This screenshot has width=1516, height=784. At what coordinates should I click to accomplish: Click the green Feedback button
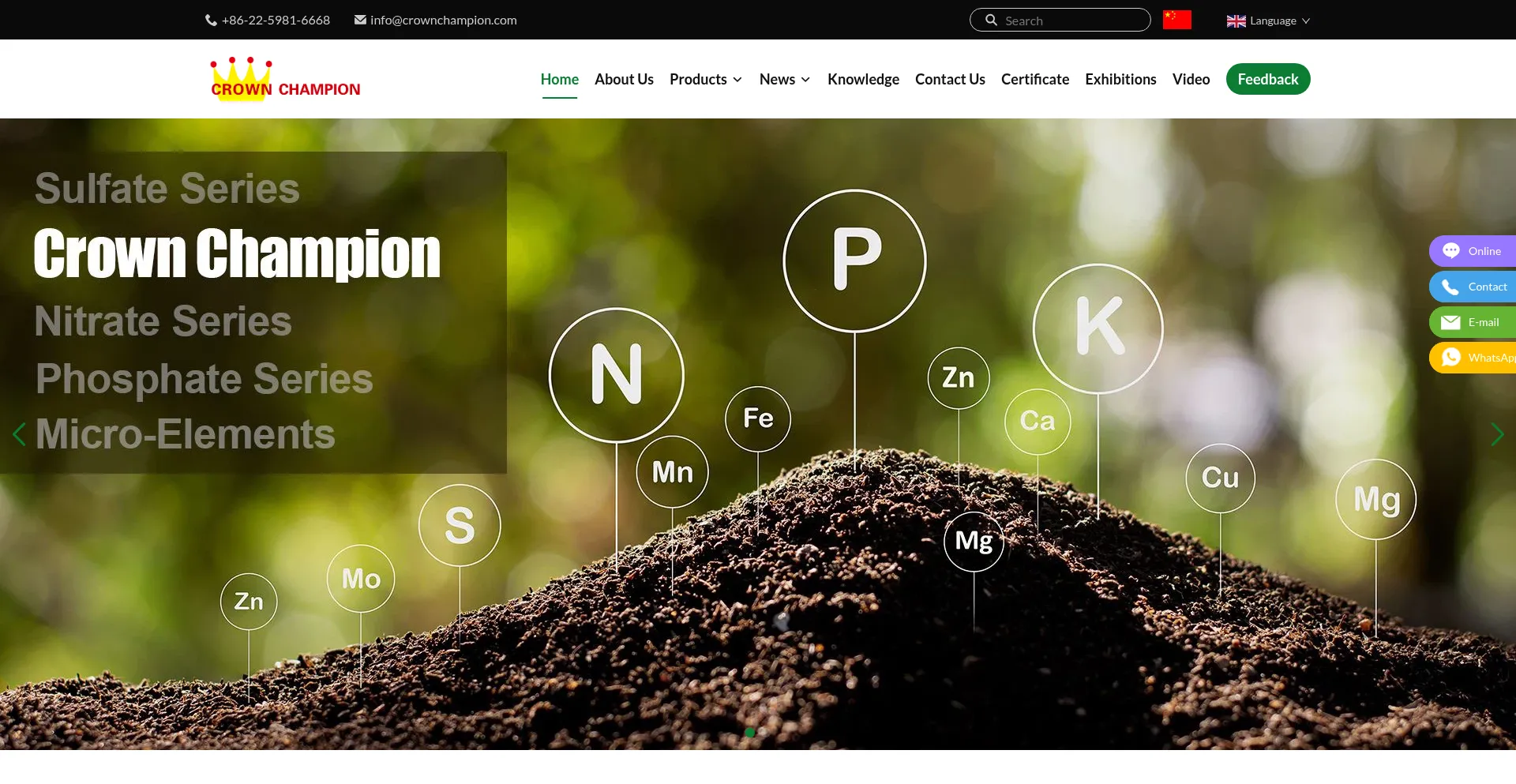click(1267, 79)
